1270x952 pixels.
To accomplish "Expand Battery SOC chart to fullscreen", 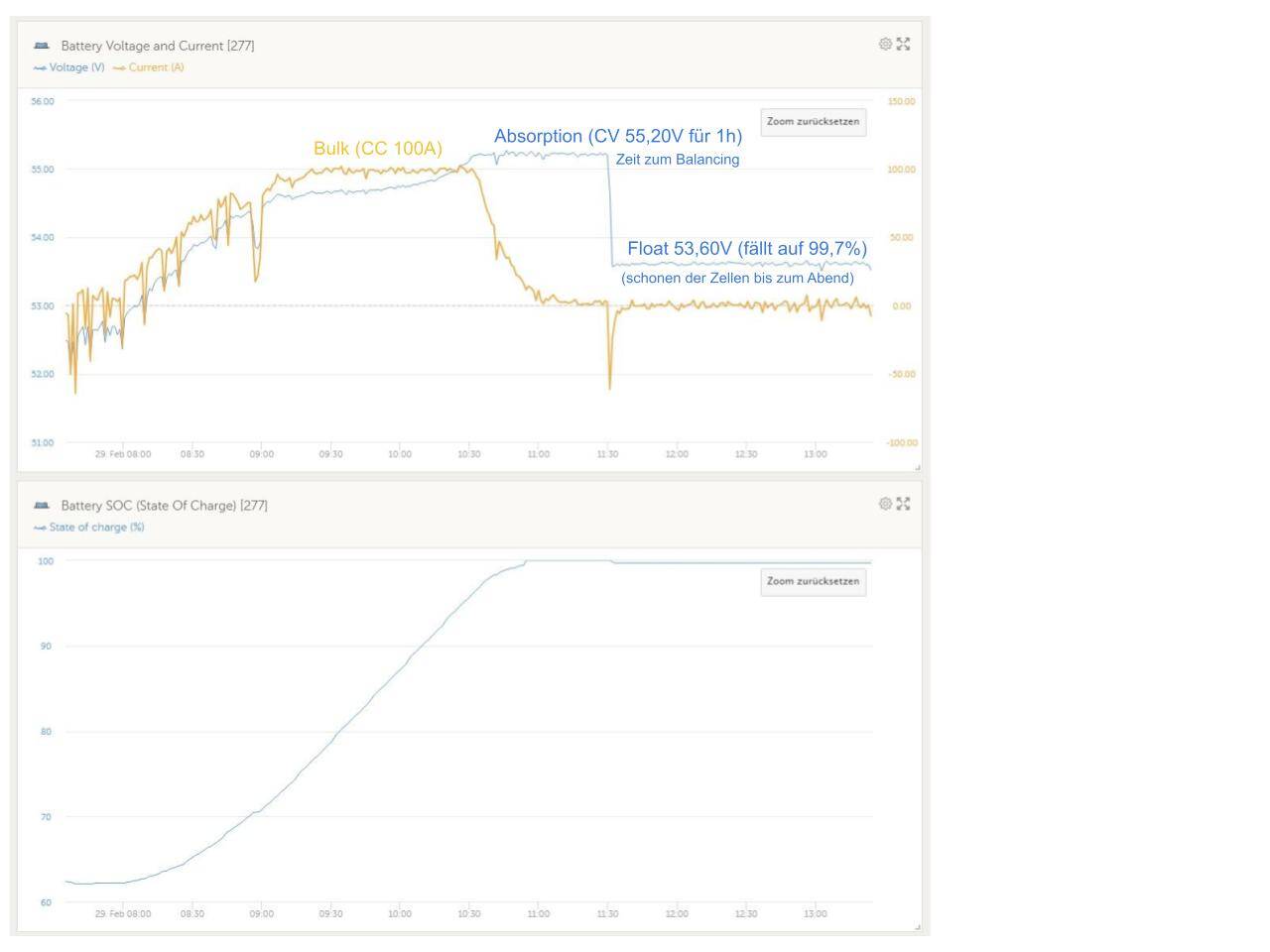I will [903, 504].
